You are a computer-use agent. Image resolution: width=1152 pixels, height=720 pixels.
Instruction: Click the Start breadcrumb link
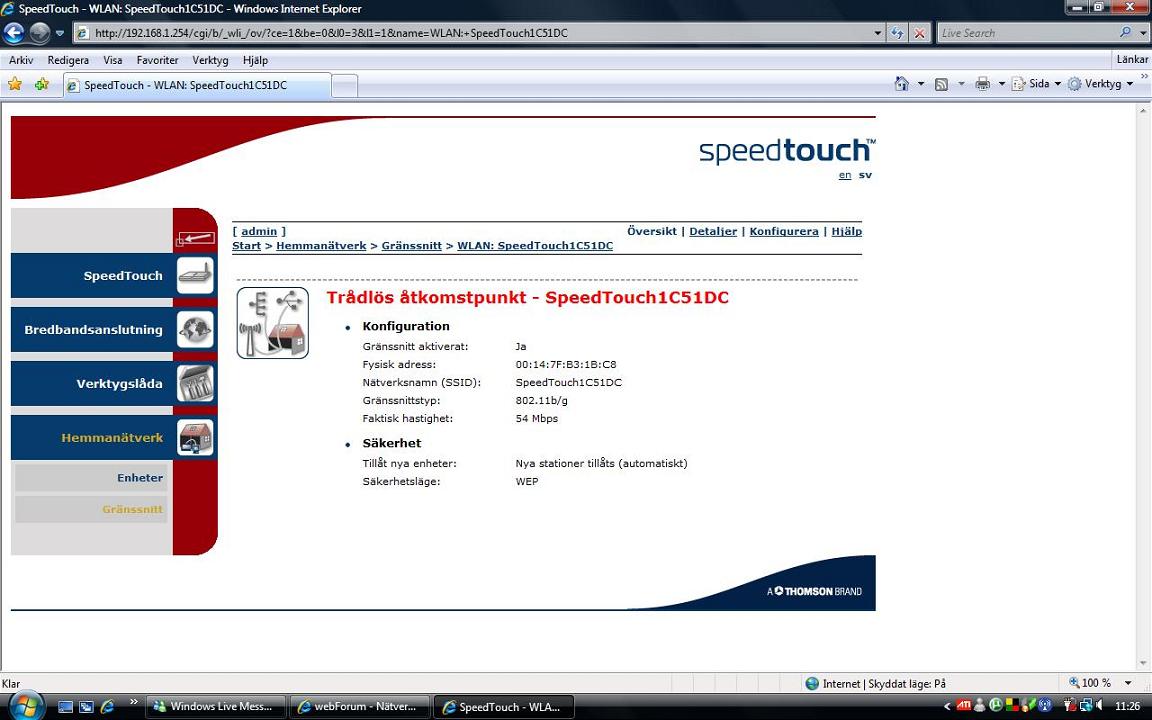(x=246, y=245)
